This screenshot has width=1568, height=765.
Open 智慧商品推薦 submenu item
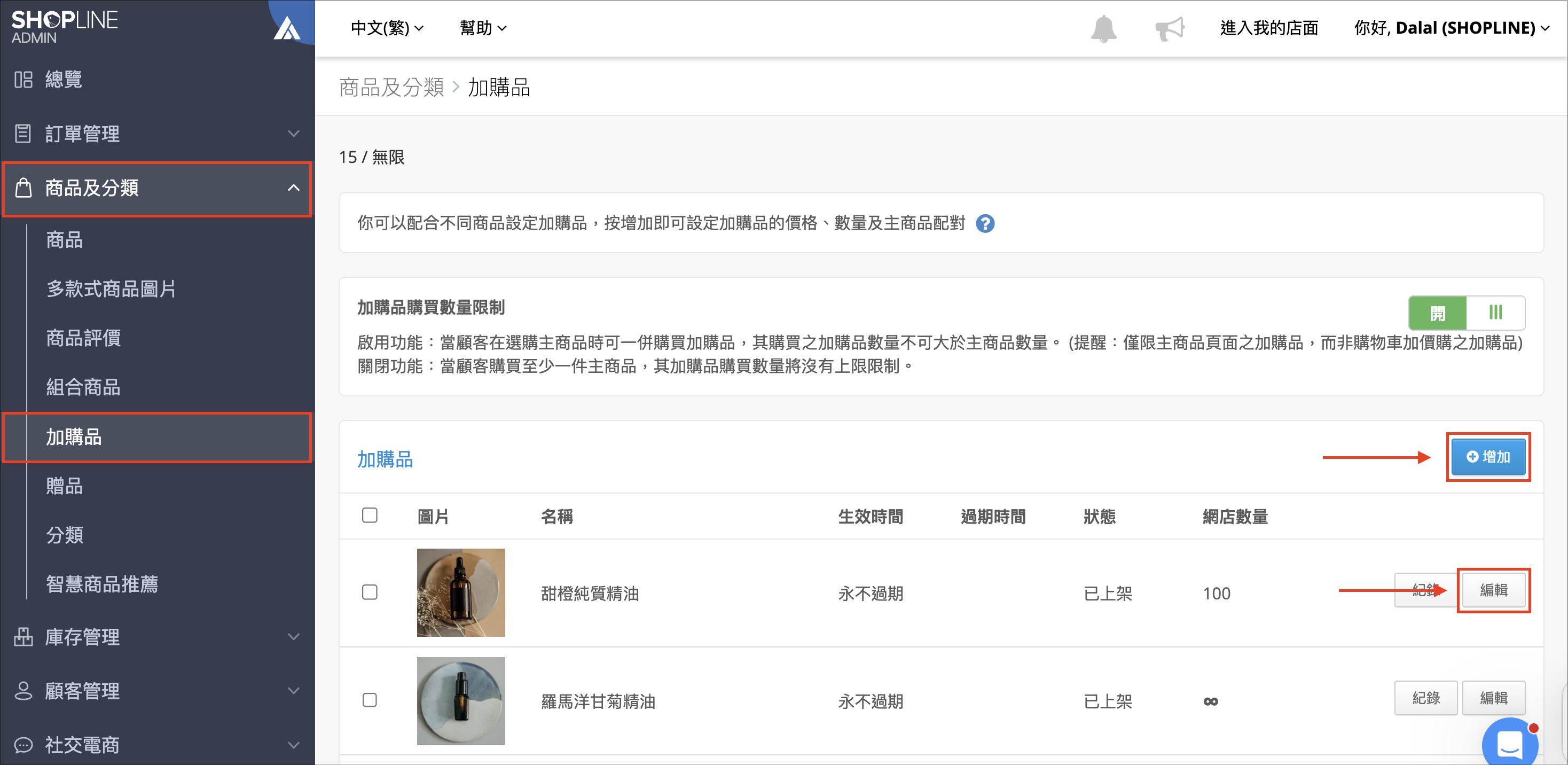pyautogui.click(x=102, y=584)
